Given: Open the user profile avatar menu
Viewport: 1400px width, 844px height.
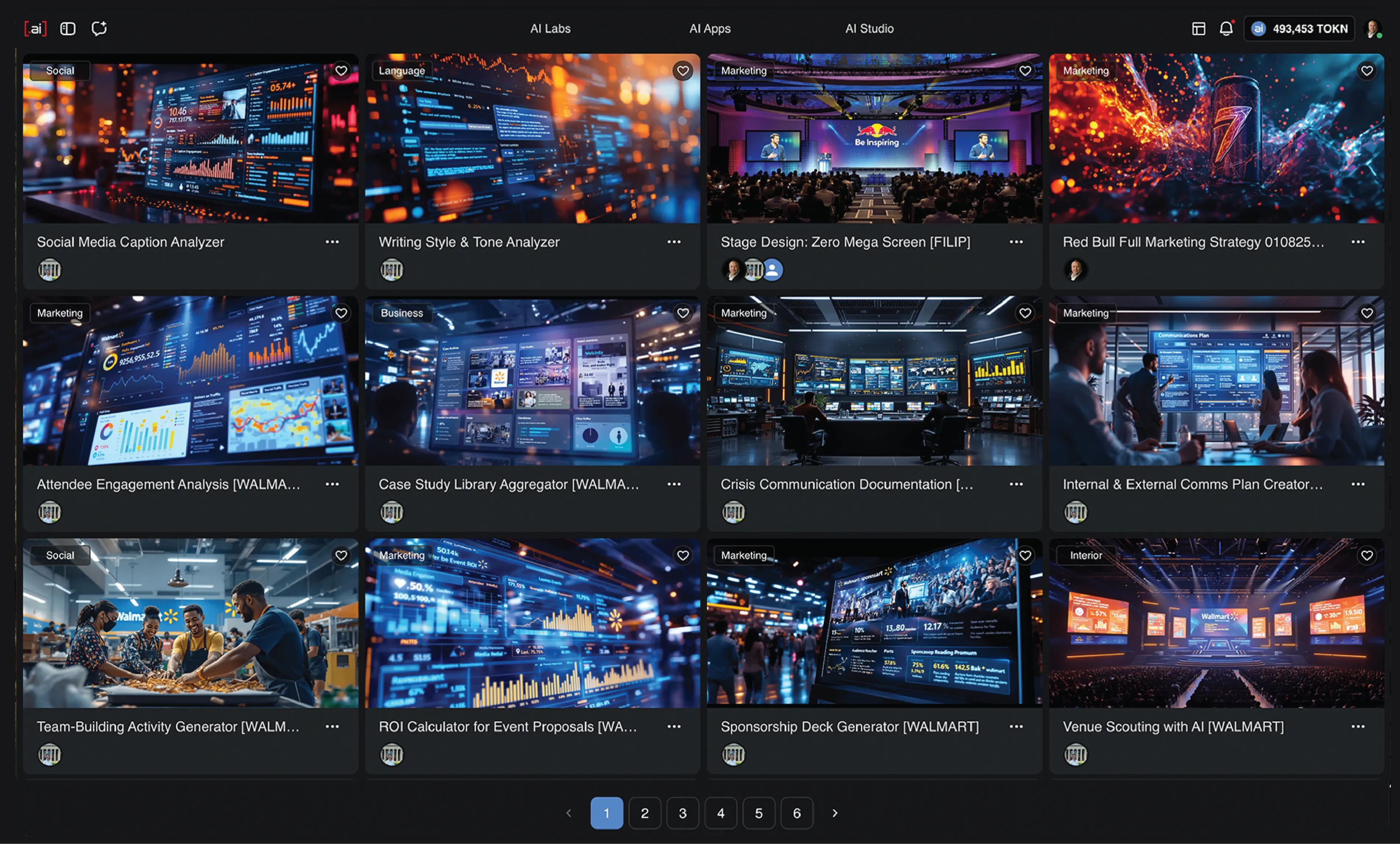Looking at the screenshot, I should pyautogui.click(x=1373, y=28).
